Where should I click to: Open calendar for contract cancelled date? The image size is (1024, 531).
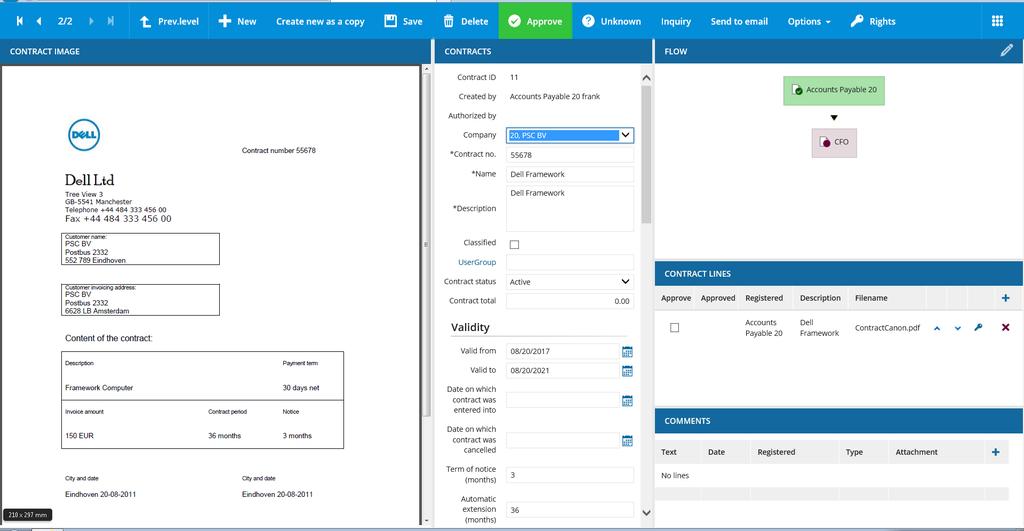tap(627, 441)
